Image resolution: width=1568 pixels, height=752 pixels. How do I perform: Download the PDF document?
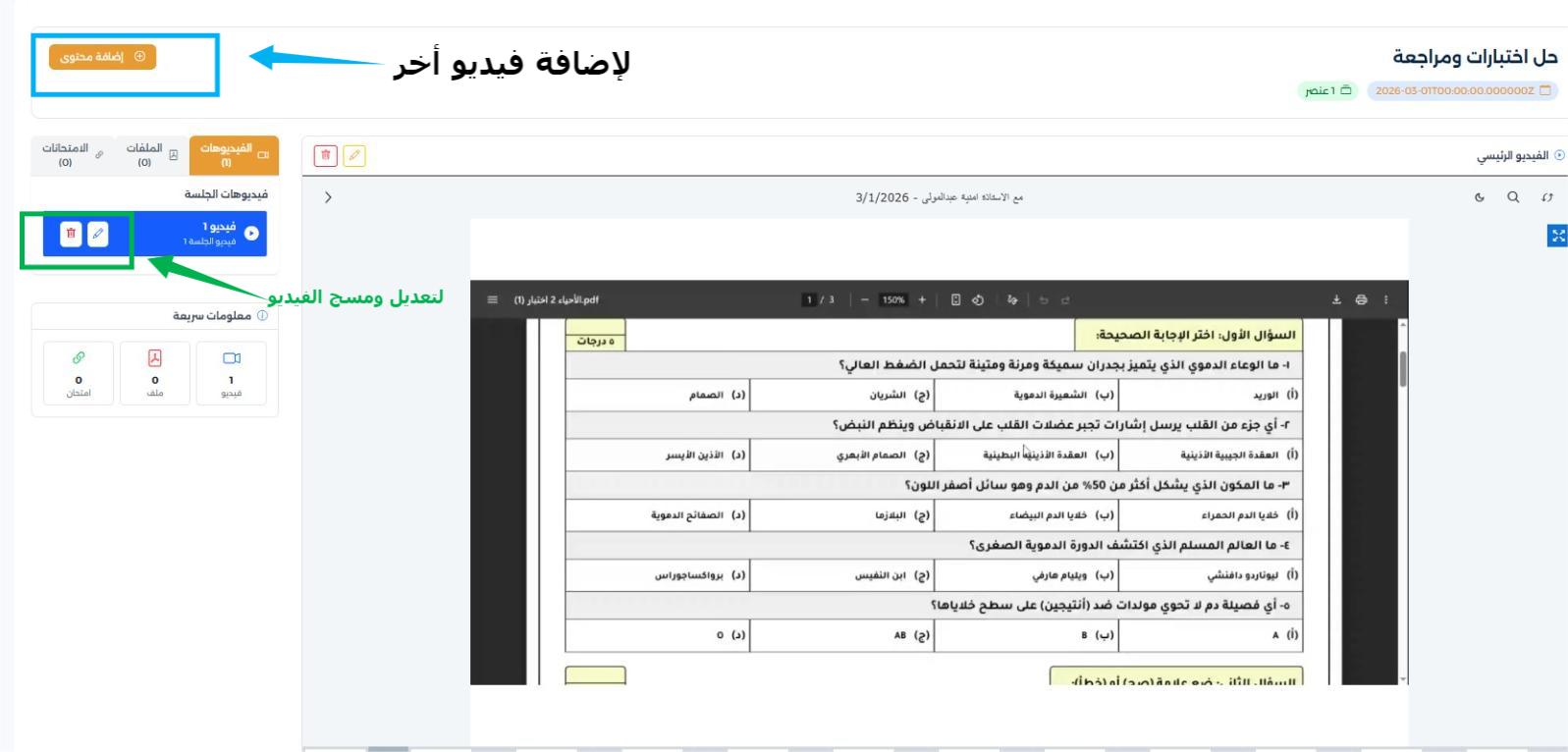click(1336, 300)
